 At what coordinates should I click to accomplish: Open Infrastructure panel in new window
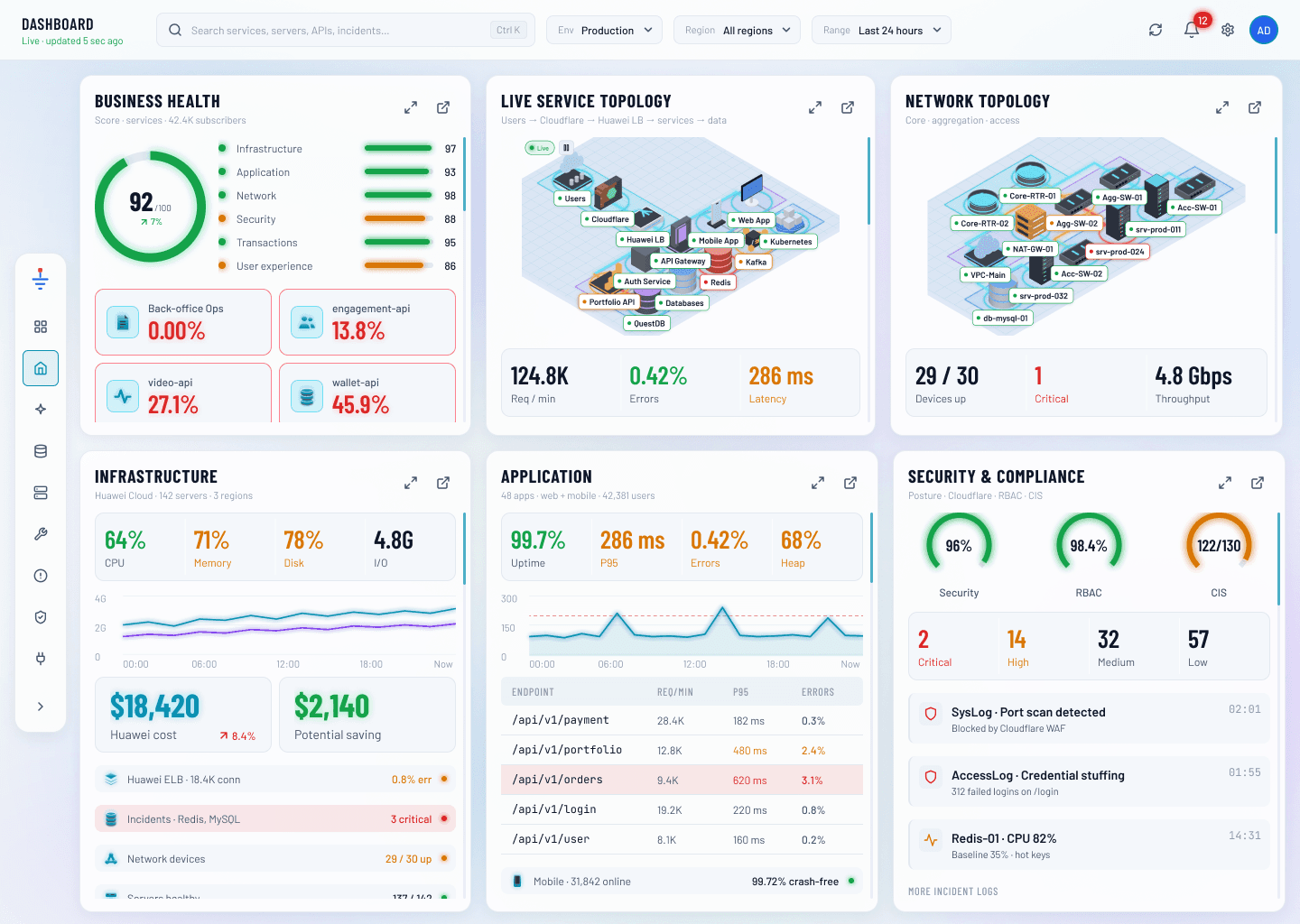coord(443,483)
